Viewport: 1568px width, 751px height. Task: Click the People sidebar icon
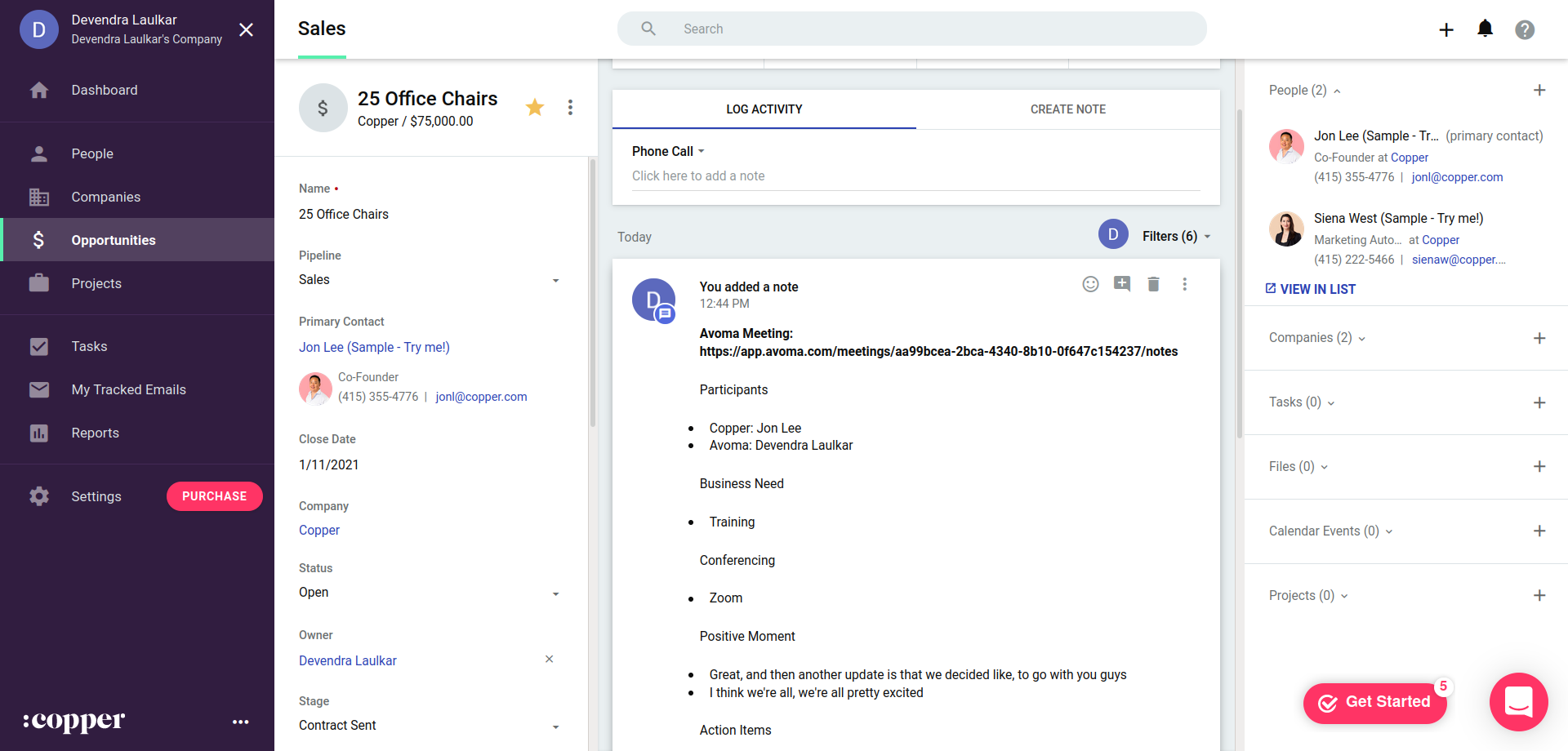tap(39, 153)
